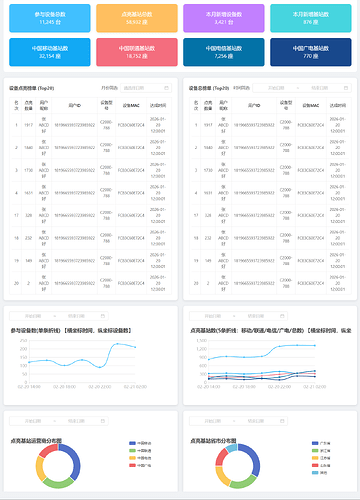This screenshot has width=360, height=500.
Task: Open the 中国广电基站数 770 card
Action: click(311, 52)
